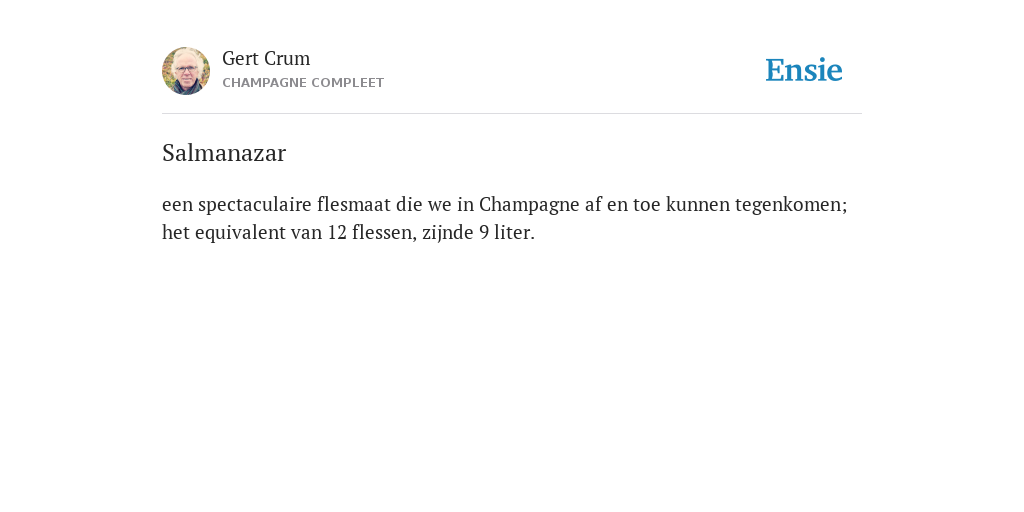Click the Salmanazar heading
This screenshot has height=512, width=1024.
coord(224,153)
